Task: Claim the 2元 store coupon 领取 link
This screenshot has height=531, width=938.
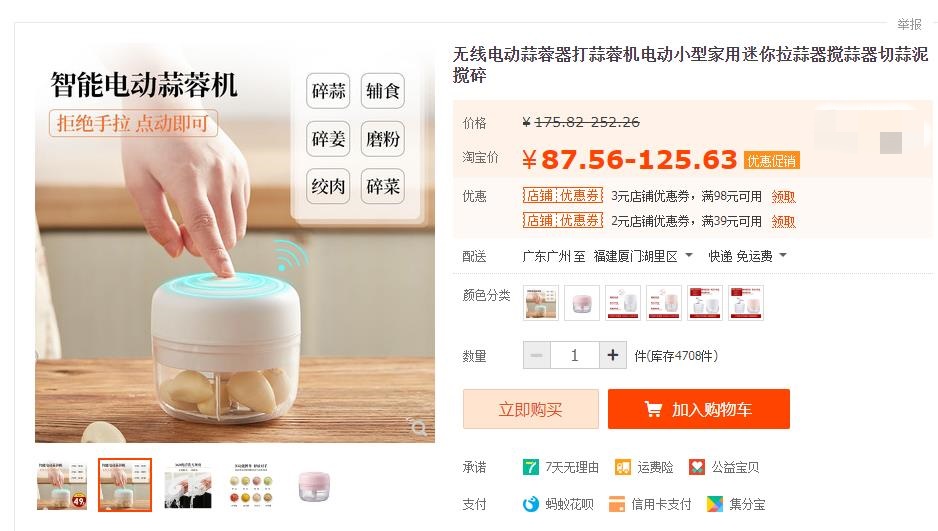Action: 784,221
